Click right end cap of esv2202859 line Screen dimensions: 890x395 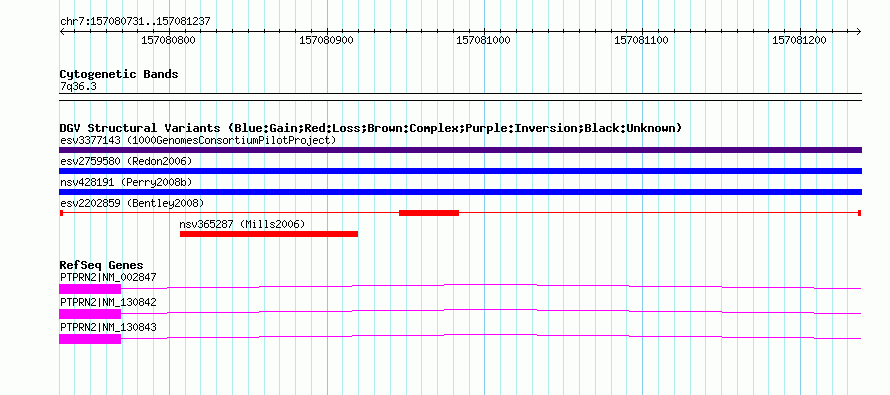tap(860, 213)
